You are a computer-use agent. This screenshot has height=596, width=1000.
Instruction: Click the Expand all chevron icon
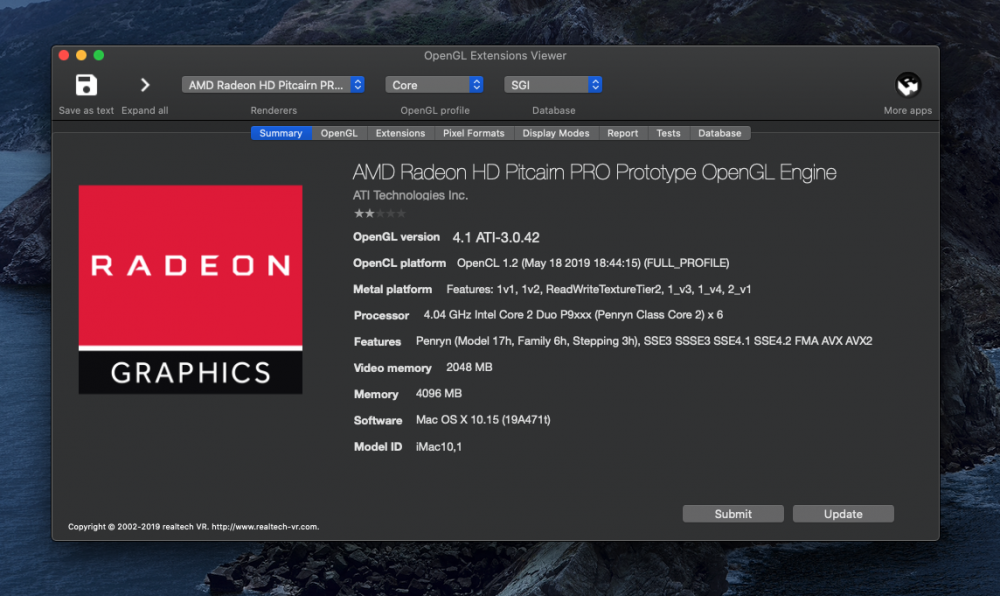coord(145,85)
